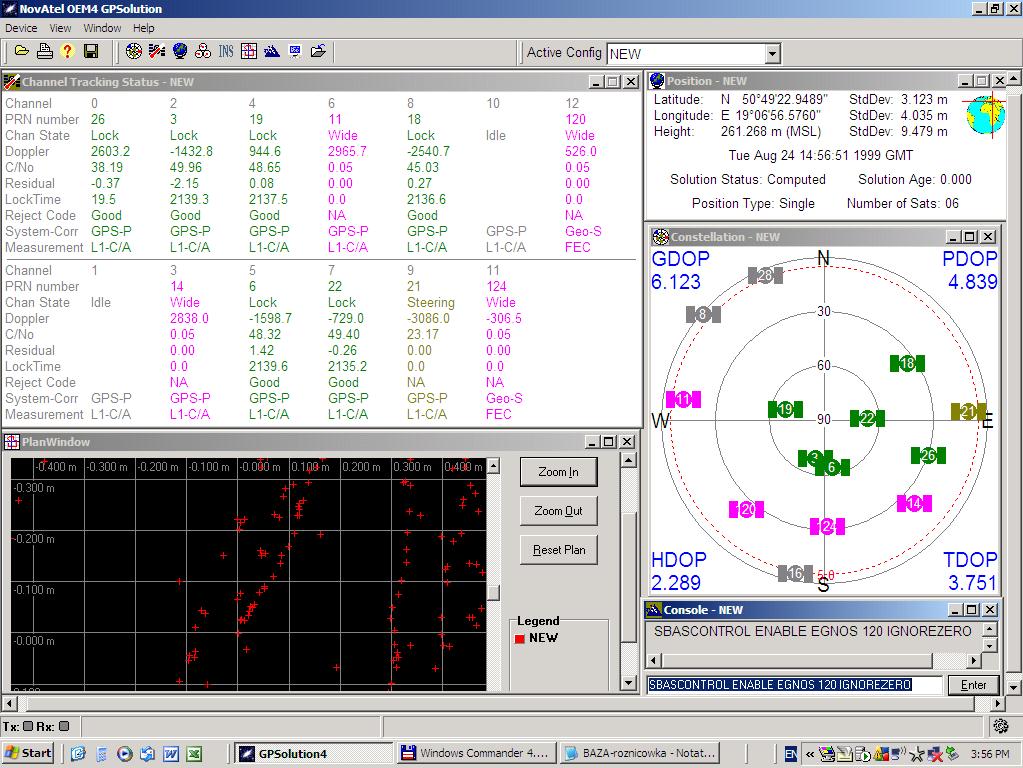
Task: Open the INS window from the toolbar
Action: click(x=226, y=52)
